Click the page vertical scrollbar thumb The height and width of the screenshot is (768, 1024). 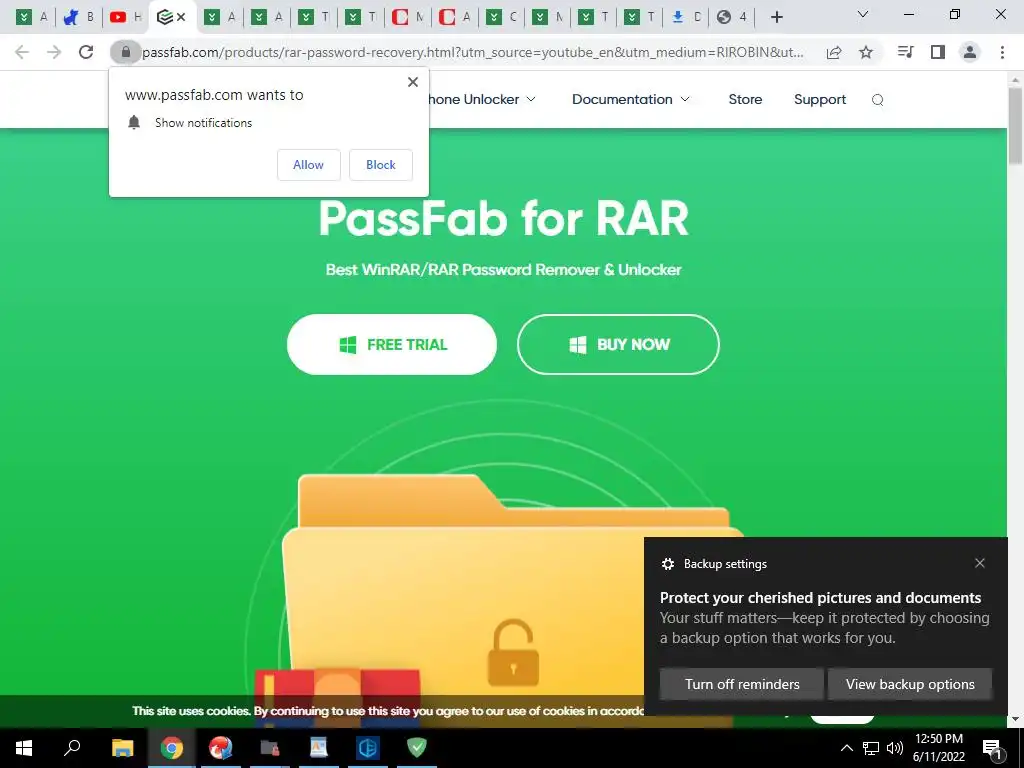tap(1016, 125)
